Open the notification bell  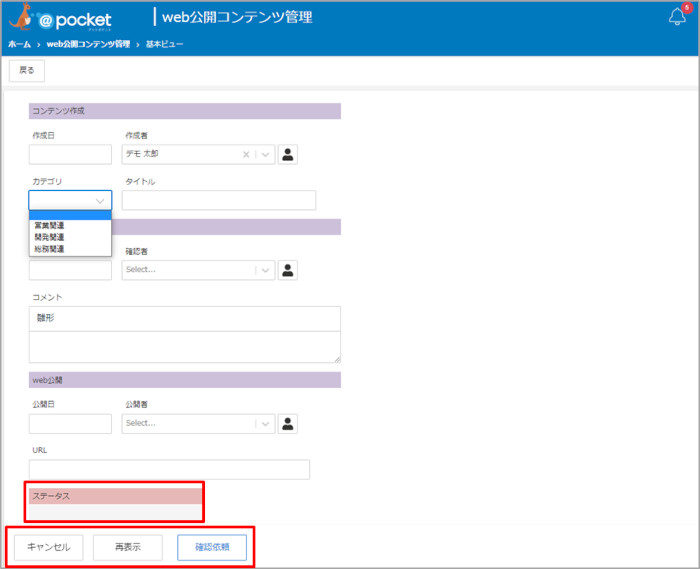(677, 17)
